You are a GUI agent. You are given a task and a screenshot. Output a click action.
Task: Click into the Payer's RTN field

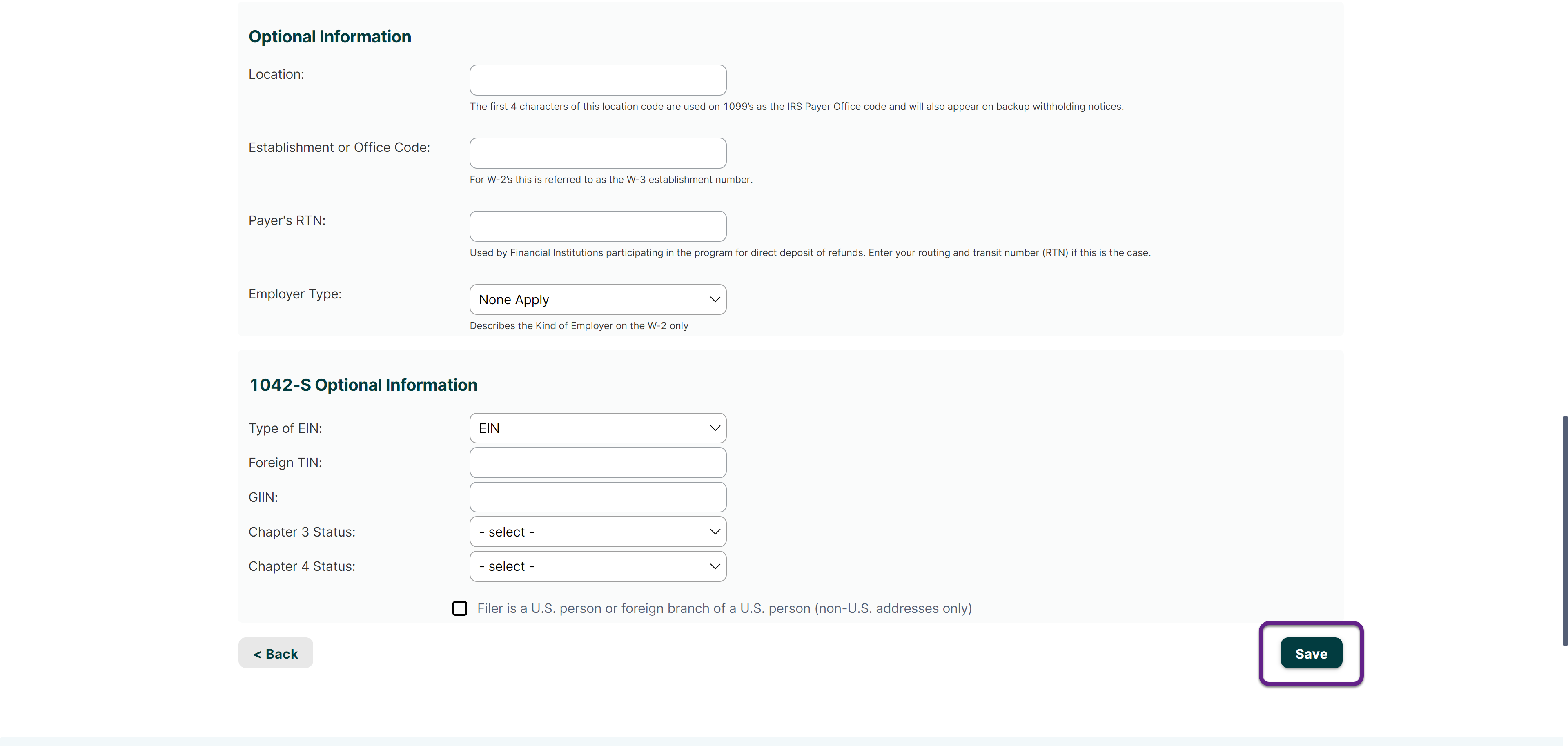[597, 226]
